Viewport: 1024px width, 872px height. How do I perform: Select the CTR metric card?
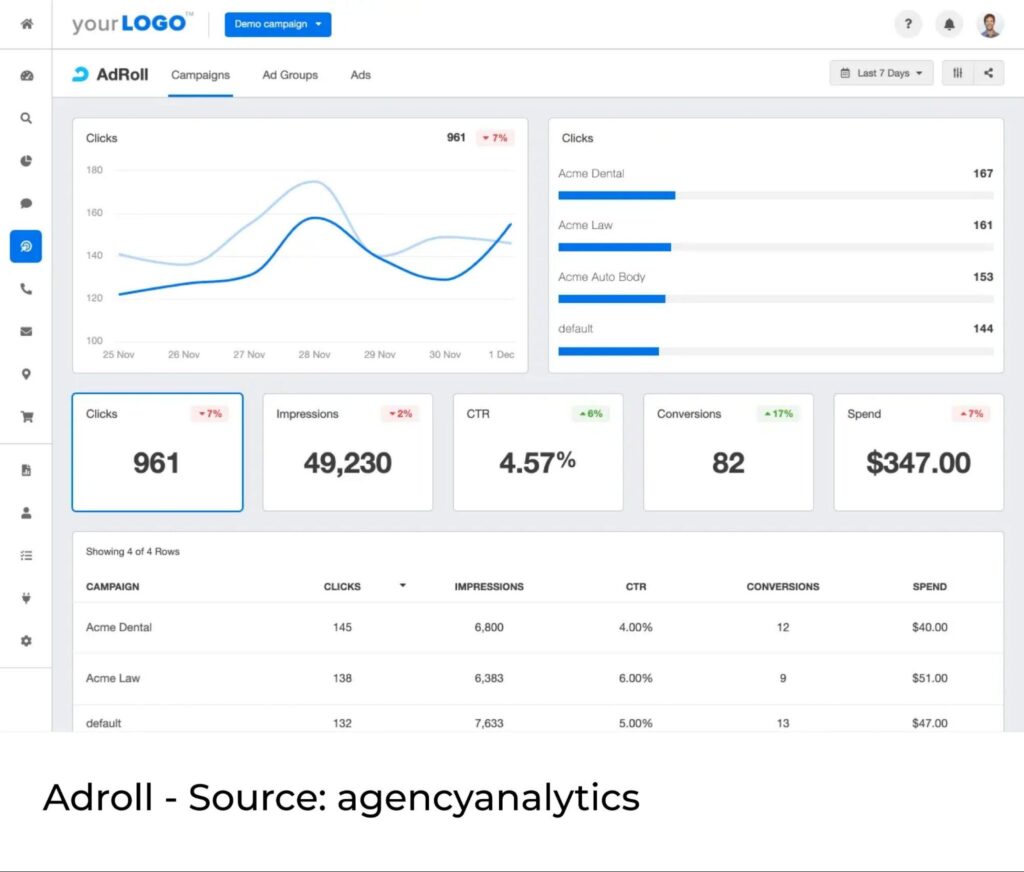(x=538, y=452)
